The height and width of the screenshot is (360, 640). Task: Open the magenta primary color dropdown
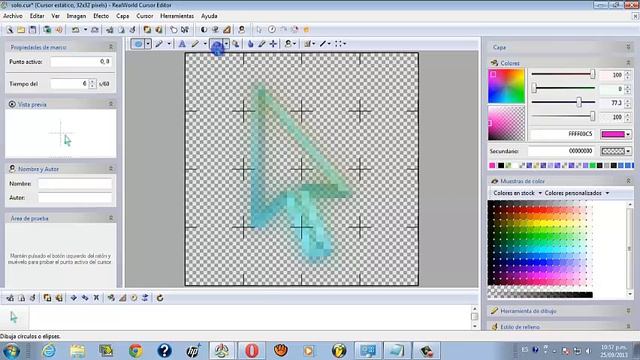point(628,134)
